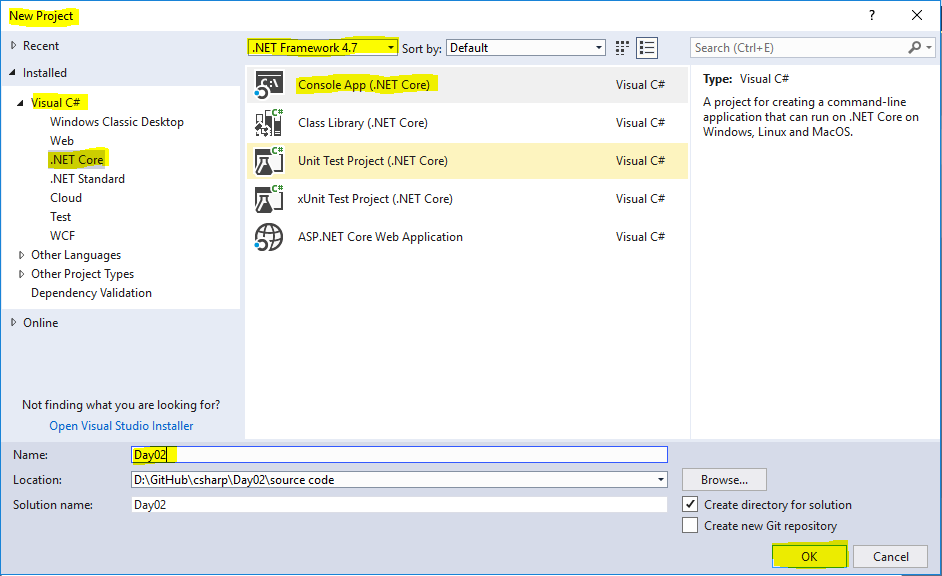Select Unit Test Project (.NET Core) name
This screenshot has height=576, width=942.
tap(372, 160)
